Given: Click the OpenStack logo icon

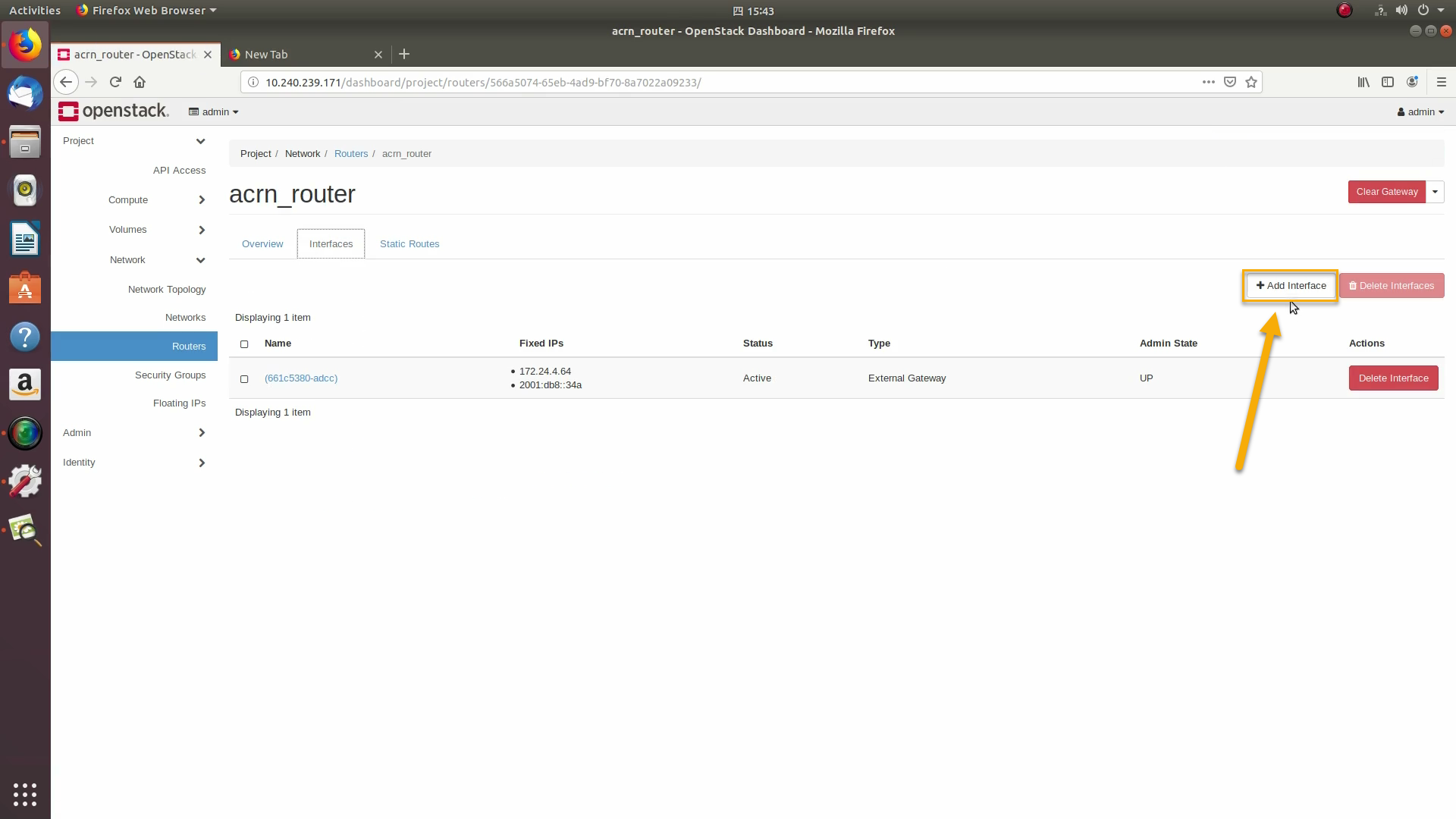Looking at the screenshot, I should [x=68, y=111].
